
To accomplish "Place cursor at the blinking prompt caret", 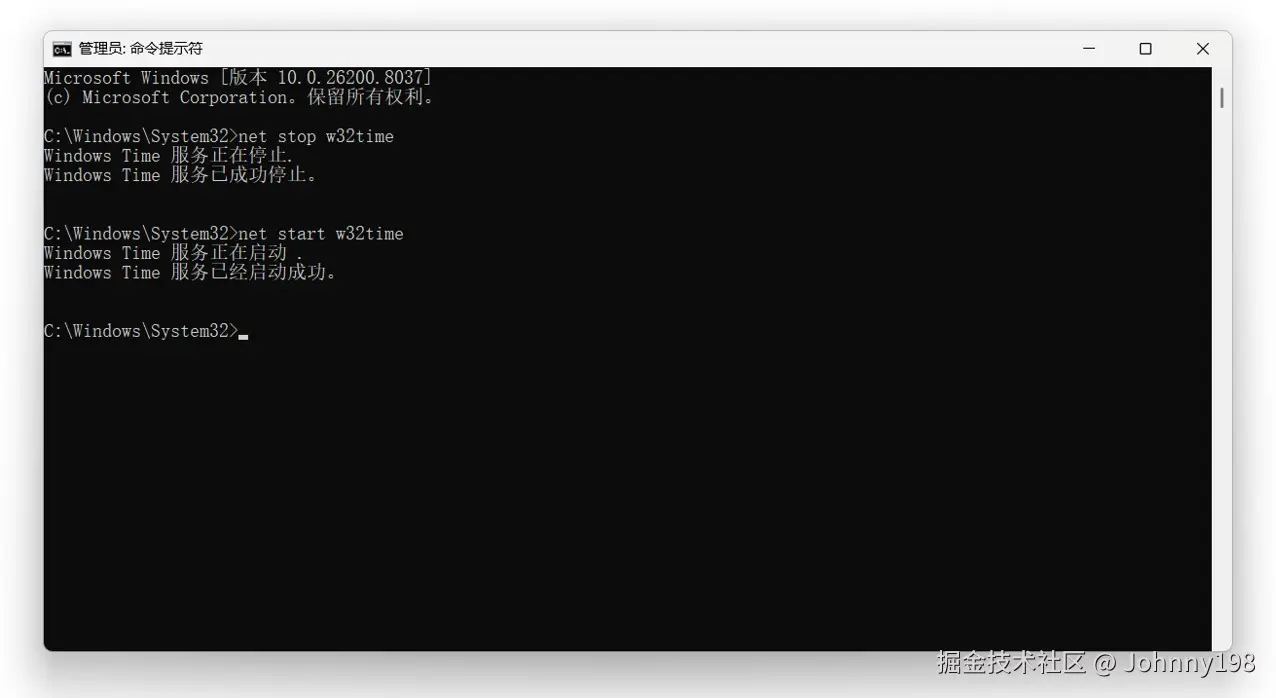I will (243, 337).
